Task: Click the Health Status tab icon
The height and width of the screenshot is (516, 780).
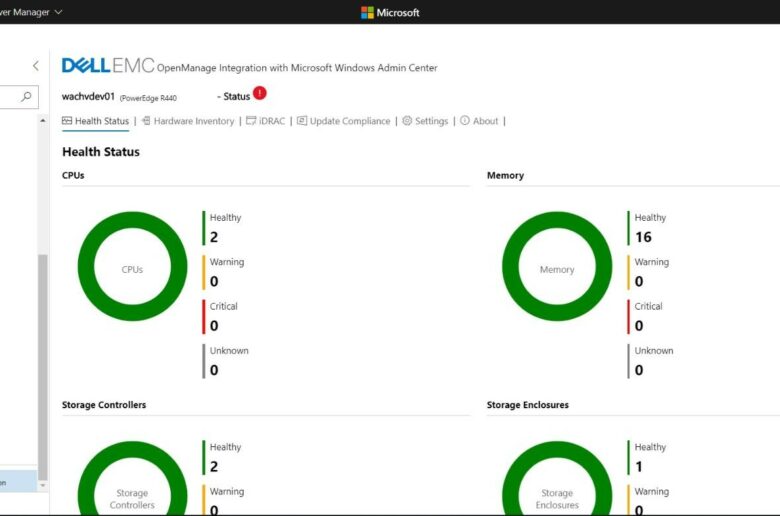Action: (x=67, y=120)
